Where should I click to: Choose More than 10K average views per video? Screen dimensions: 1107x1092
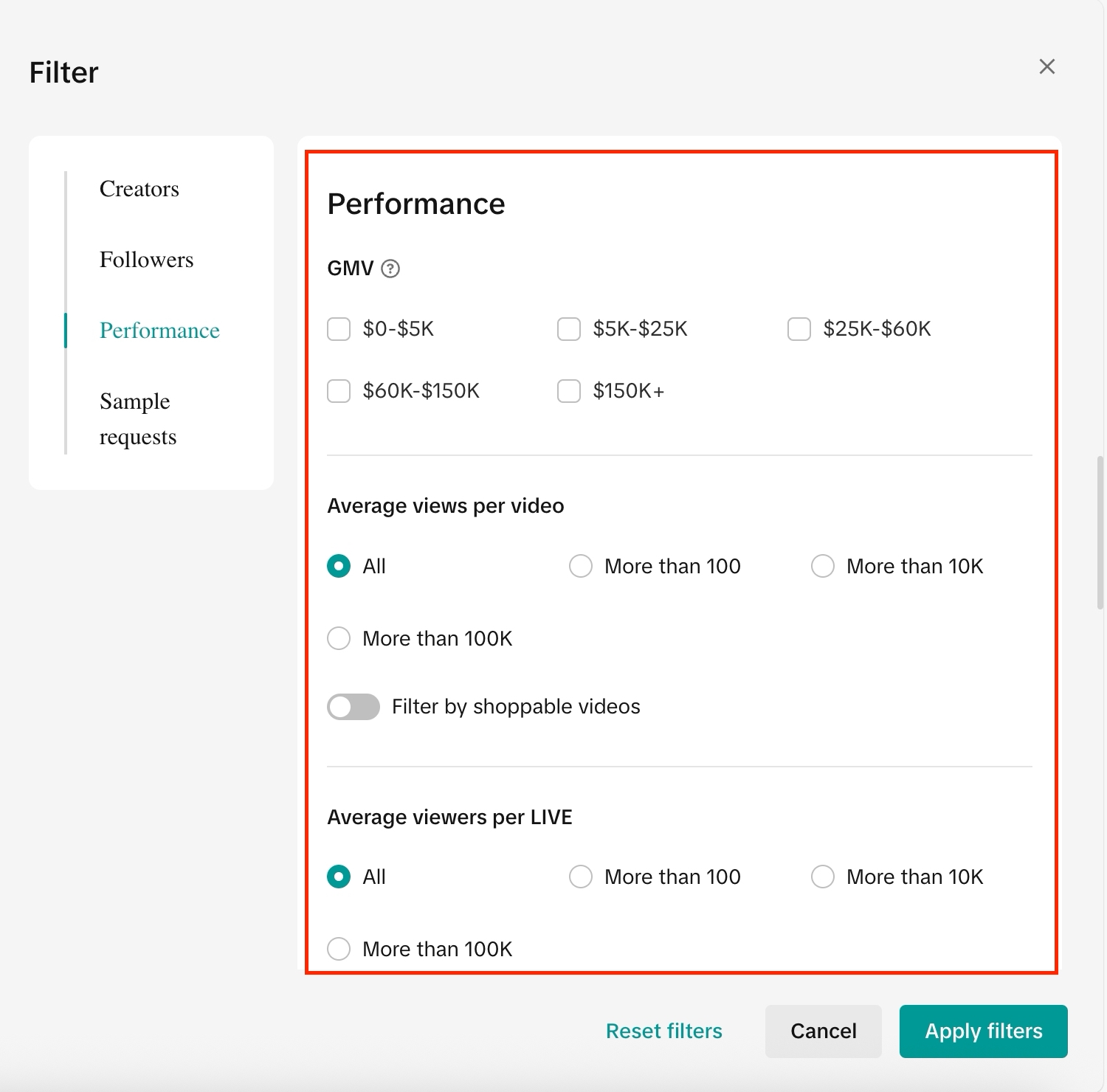[823, 567]
